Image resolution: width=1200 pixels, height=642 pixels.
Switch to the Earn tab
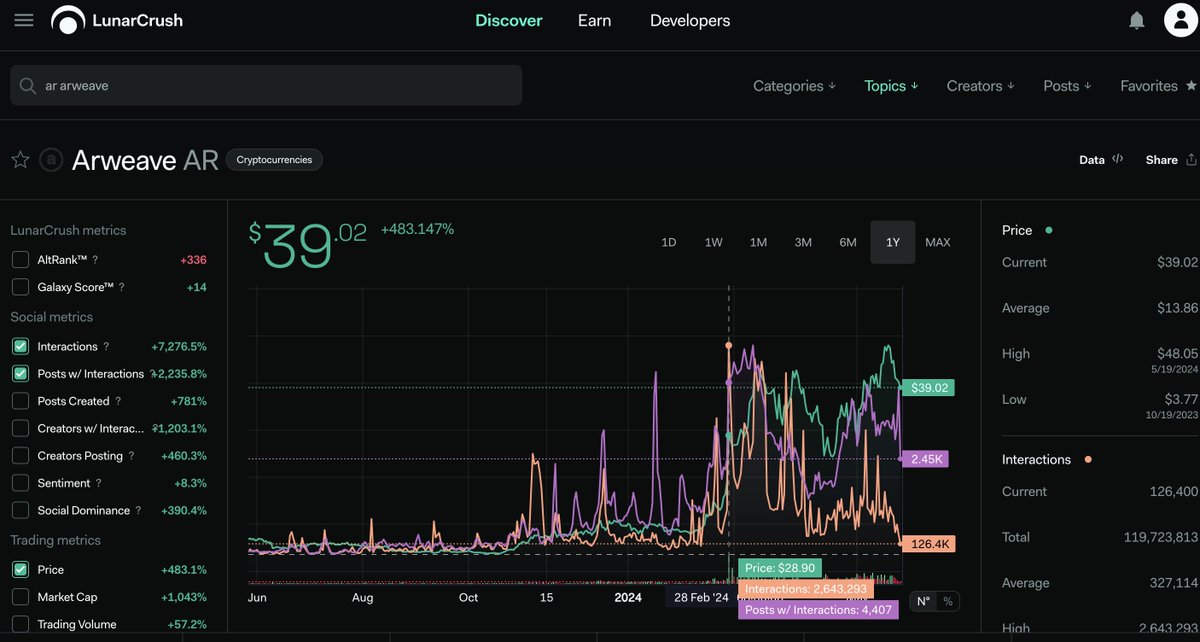594,20
